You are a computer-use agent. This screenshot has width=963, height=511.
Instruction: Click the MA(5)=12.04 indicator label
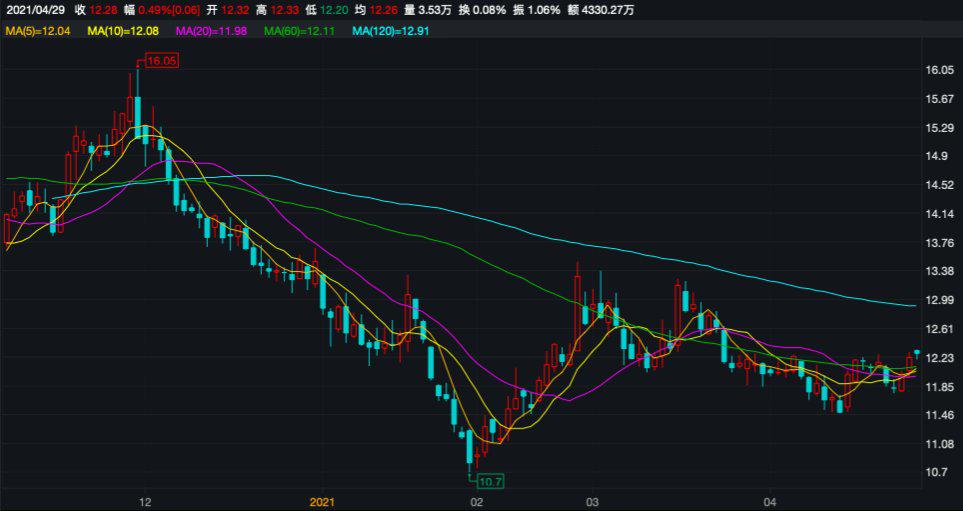[x=39, y=32]
